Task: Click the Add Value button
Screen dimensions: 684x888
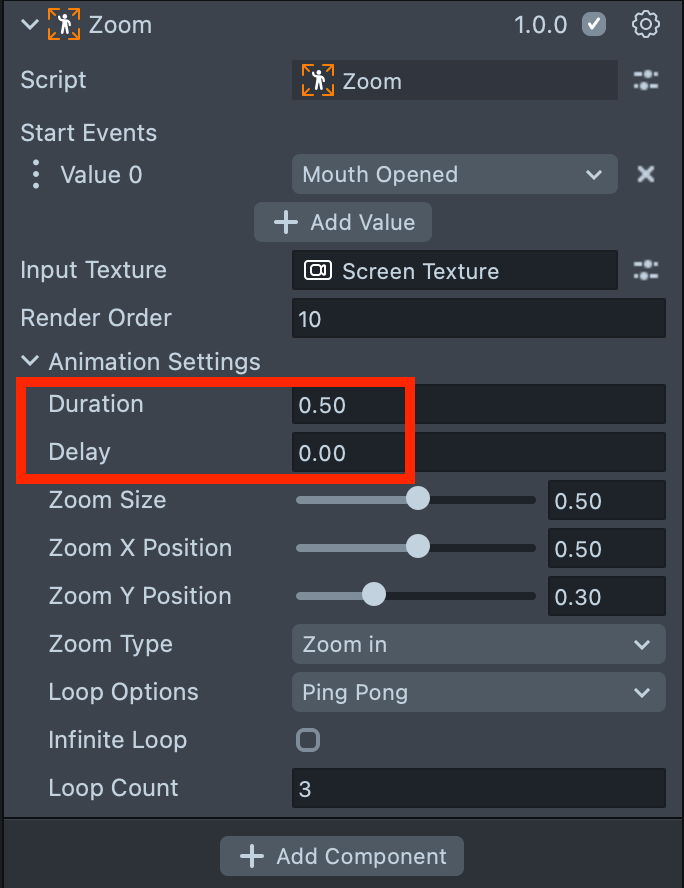Action: tap(343, 222)
